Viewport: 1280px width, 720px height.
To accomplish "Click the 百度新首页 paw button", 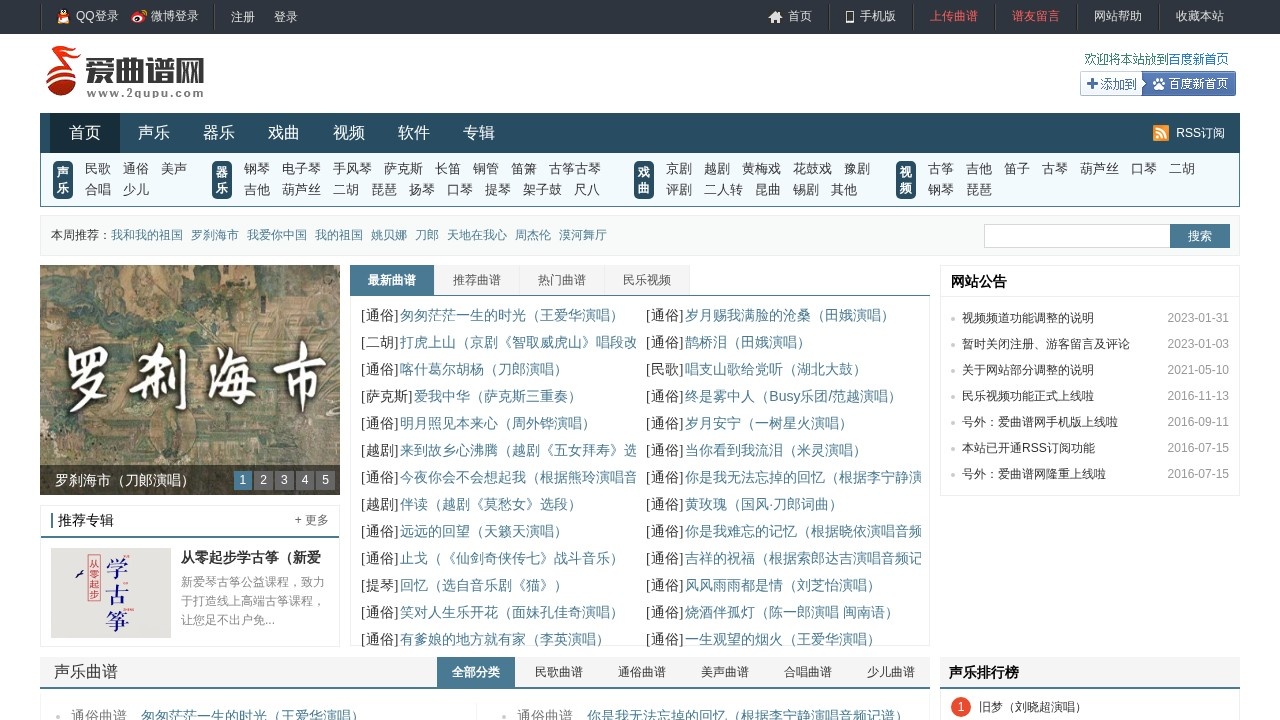I will coord(1189,84).
